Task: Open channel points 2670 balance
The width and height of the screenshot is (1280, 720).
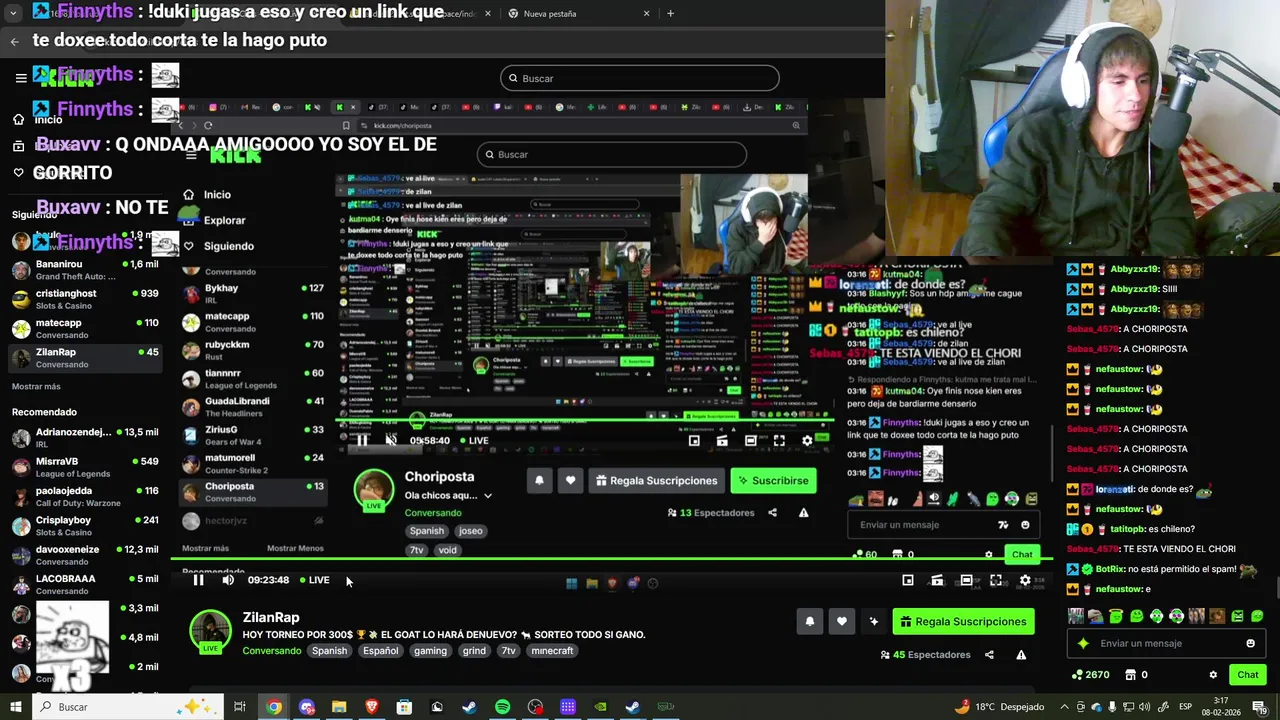Action: coord(1090,675)
